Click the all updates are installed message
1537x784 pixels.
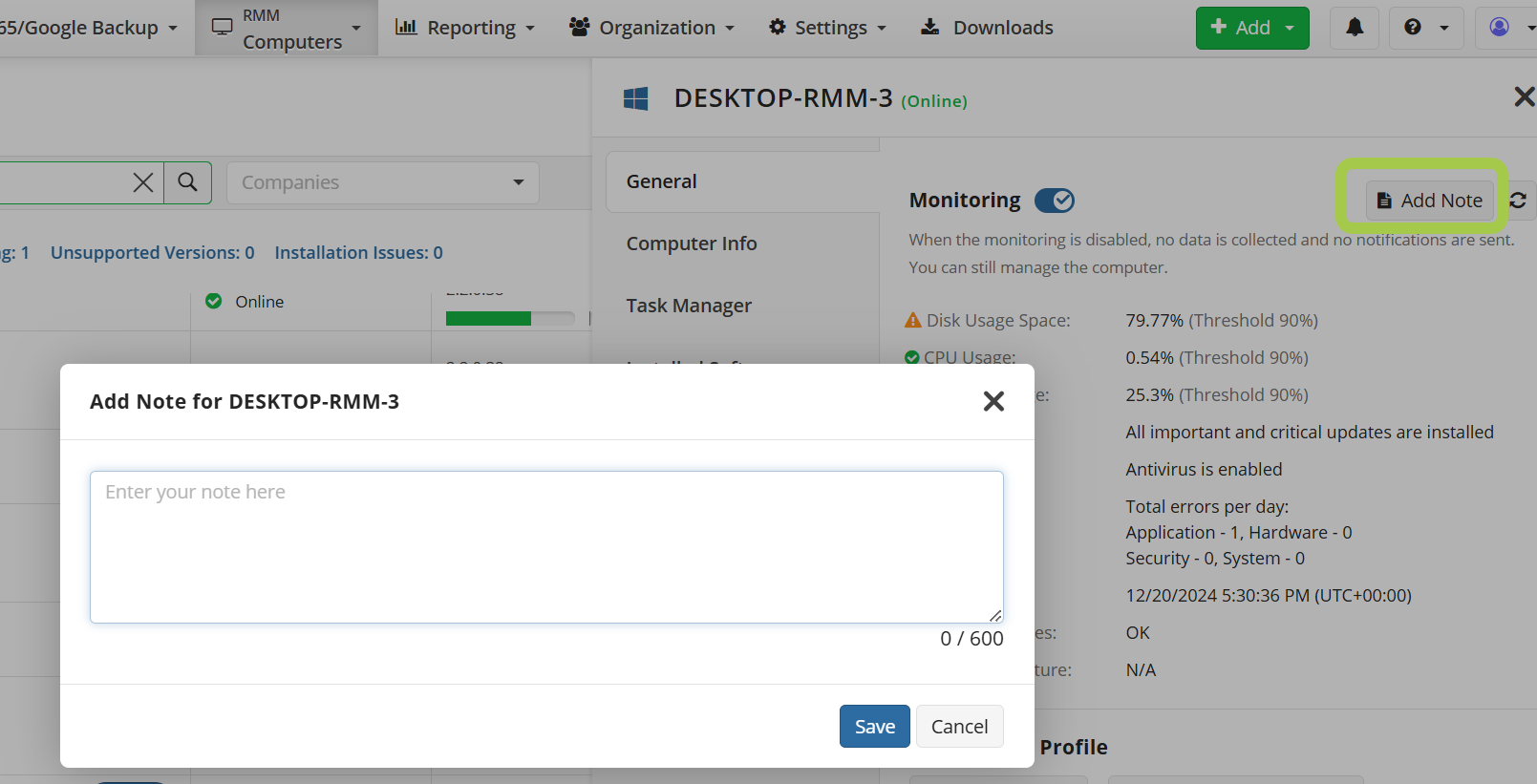[1310, 433]
